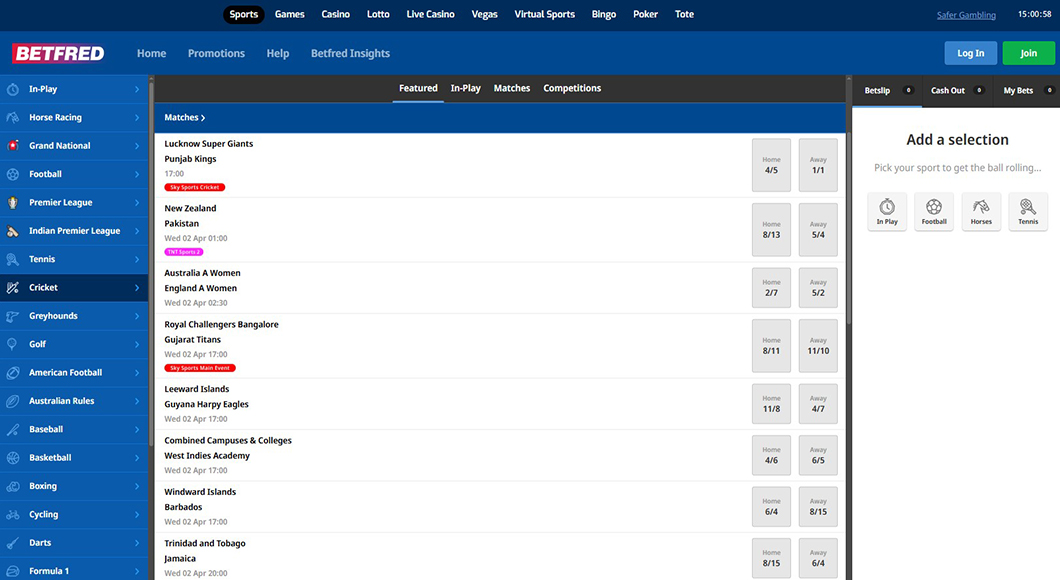Click the Betfred logo
Screen dimensions: 1060x580
coord(59,53)
